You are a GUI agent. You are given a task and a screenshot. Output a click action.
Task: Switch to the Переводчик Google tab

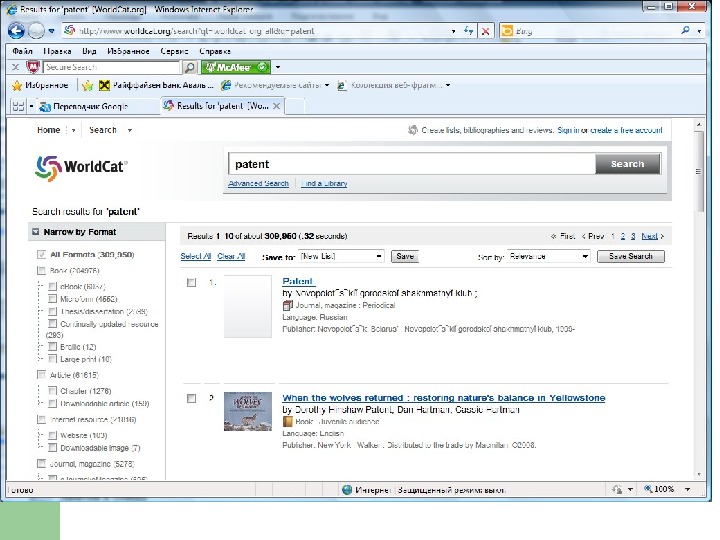click(x=98, y=106)
